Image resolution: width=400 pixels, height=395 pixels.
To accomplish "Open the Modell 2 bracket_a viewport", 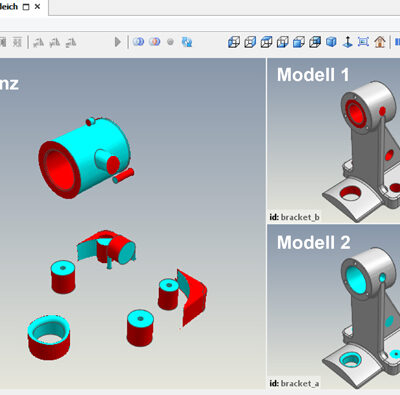I will point(334,307).
